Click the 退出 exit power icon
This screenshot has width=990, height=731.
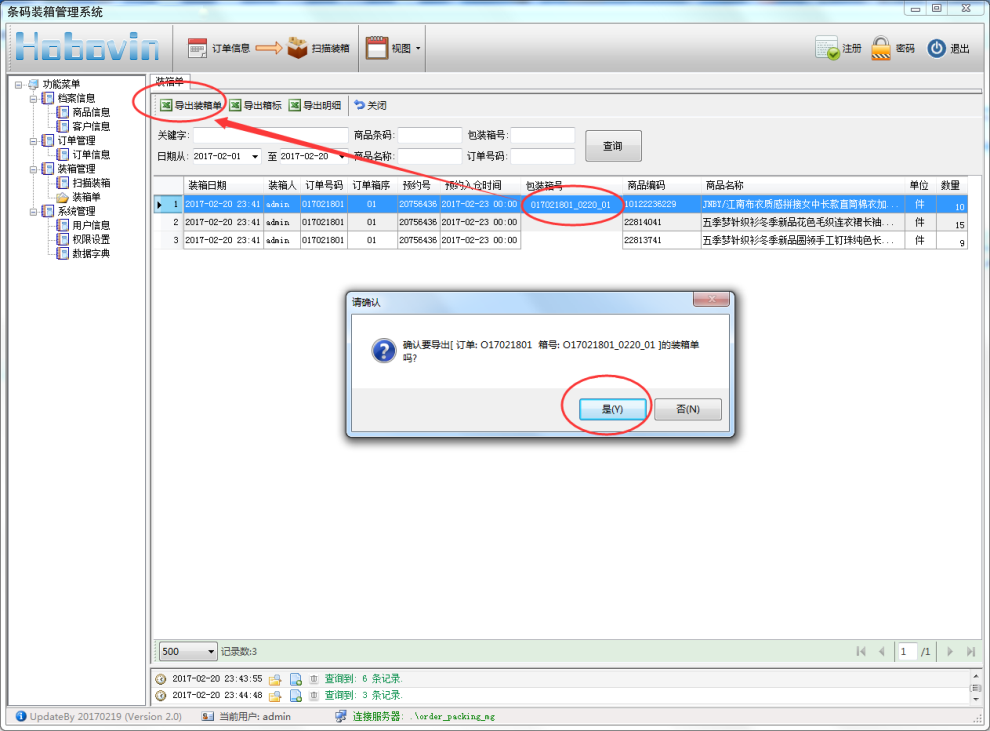pyautogui.click(x=936, y=48)
